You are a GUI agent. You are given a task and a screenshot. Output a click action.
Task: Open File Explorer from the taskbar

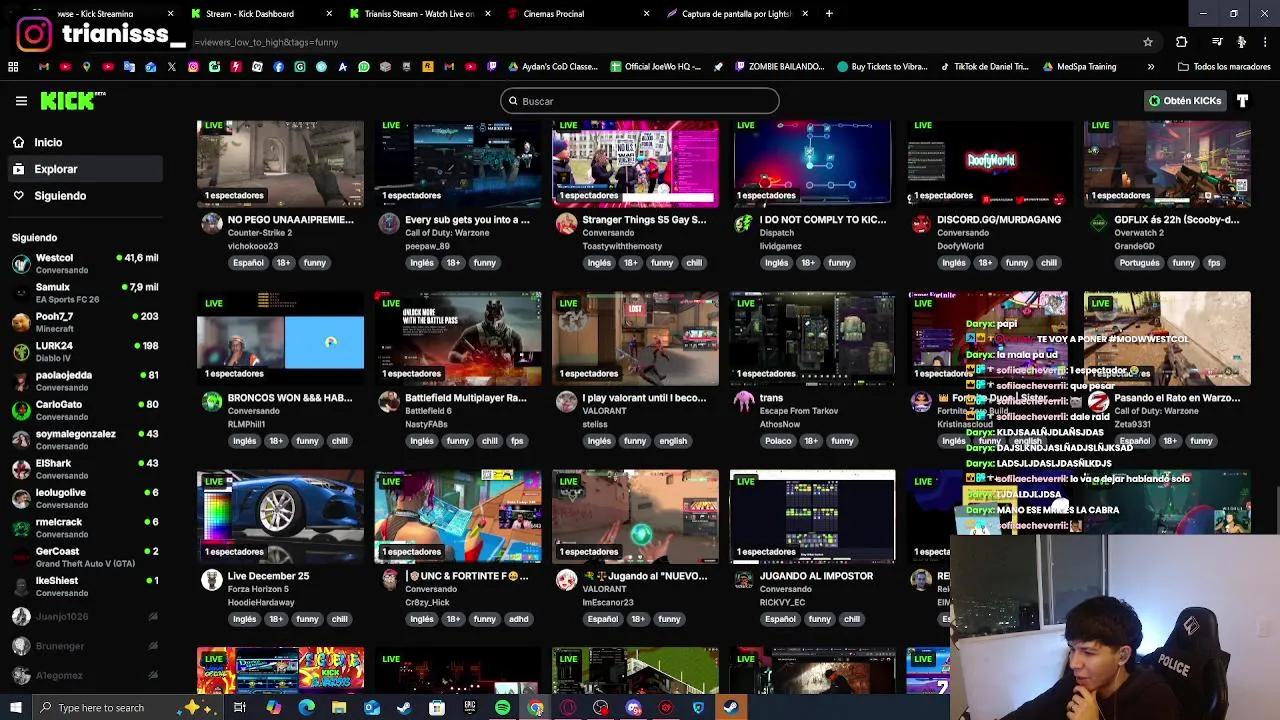[x=339, y=708]
